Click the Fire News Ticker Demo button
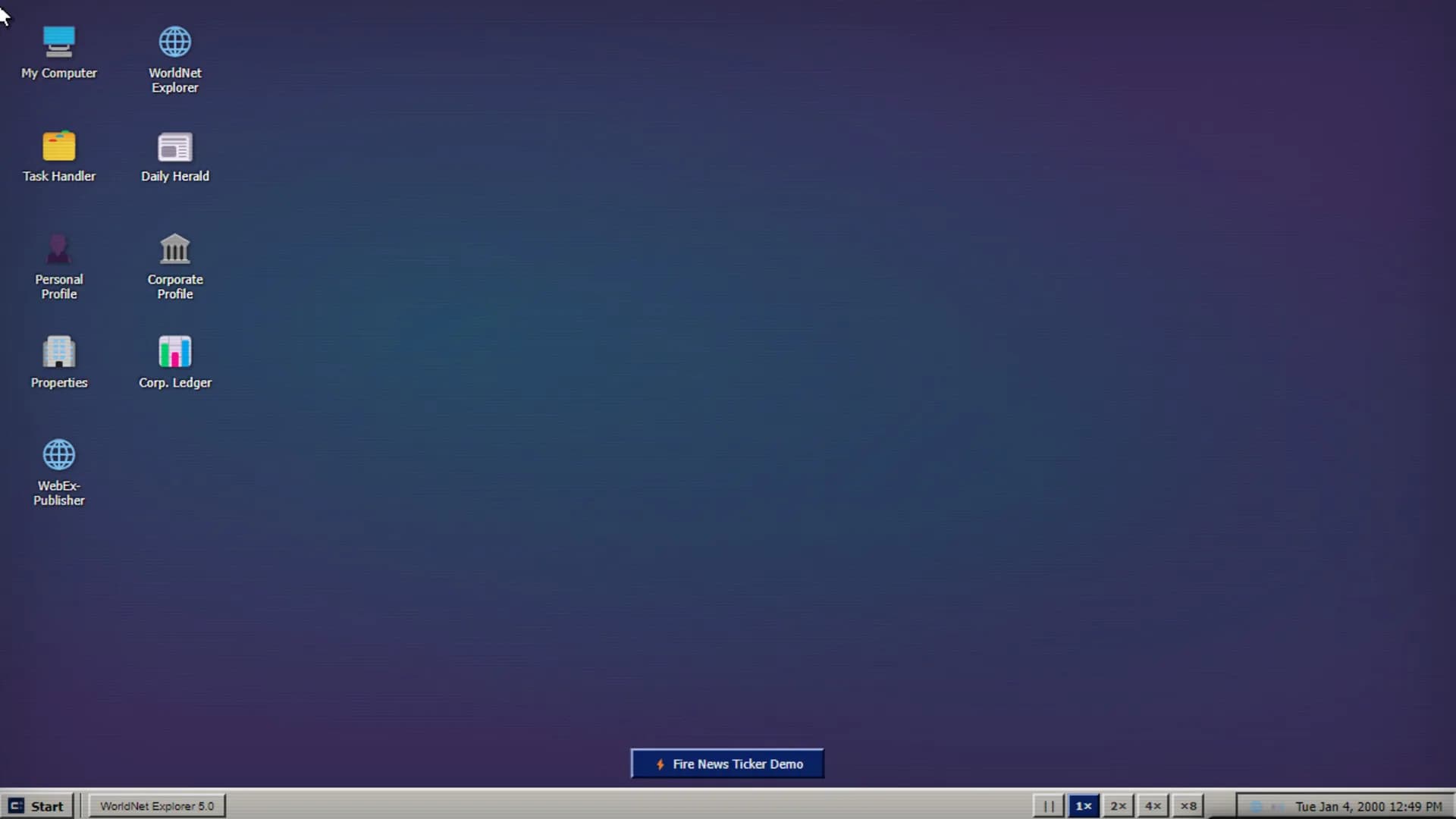 pyautogui.click(x=727, y=764)
